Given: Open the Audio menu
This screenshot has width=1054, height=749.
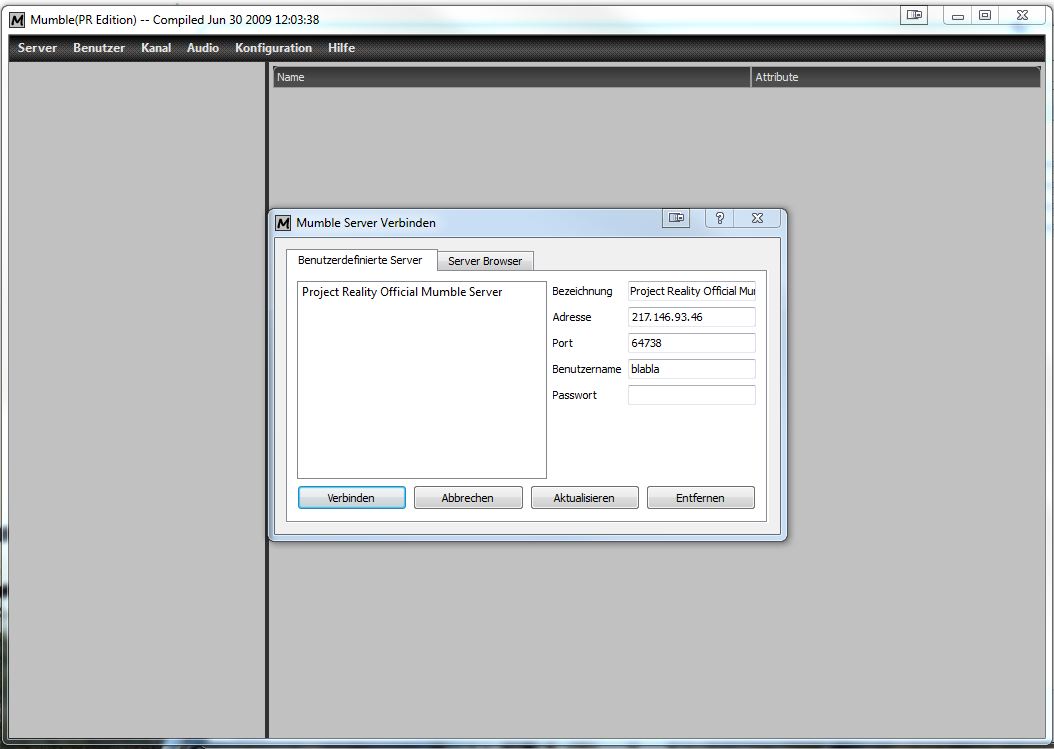Looking at the screenshot, I should tap(202, 48).
